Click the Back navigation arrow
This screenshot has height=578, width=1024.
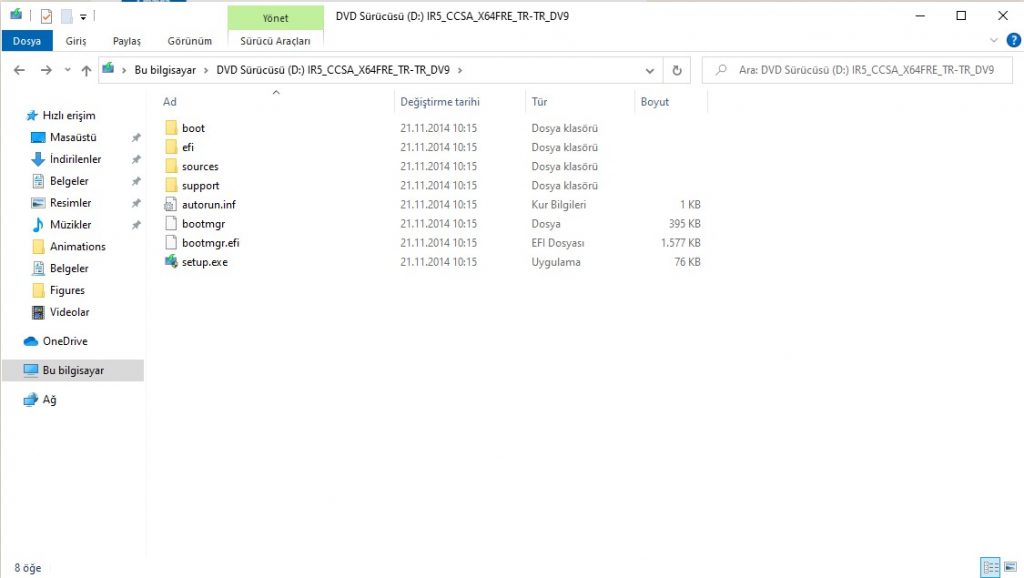(19, 70)
